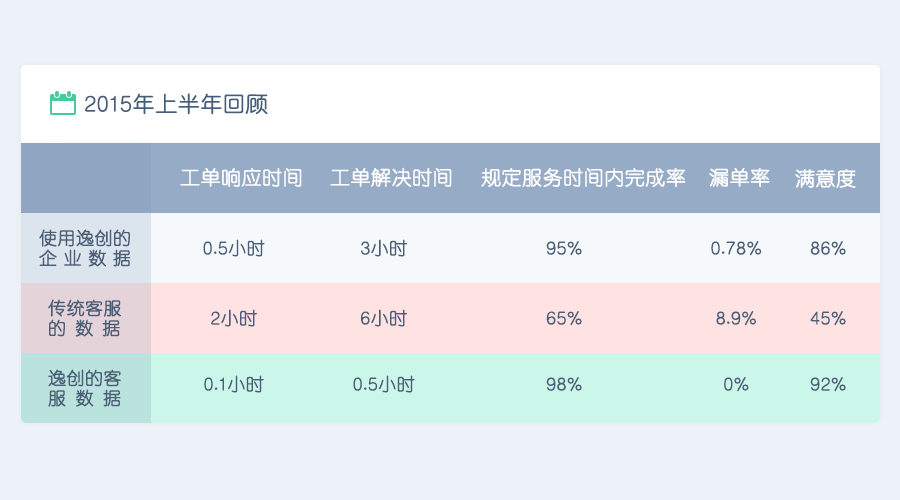This screenshot has width=900, height=500.
Task: Click the 45% satisfaction cell
Action: [828, 319]
